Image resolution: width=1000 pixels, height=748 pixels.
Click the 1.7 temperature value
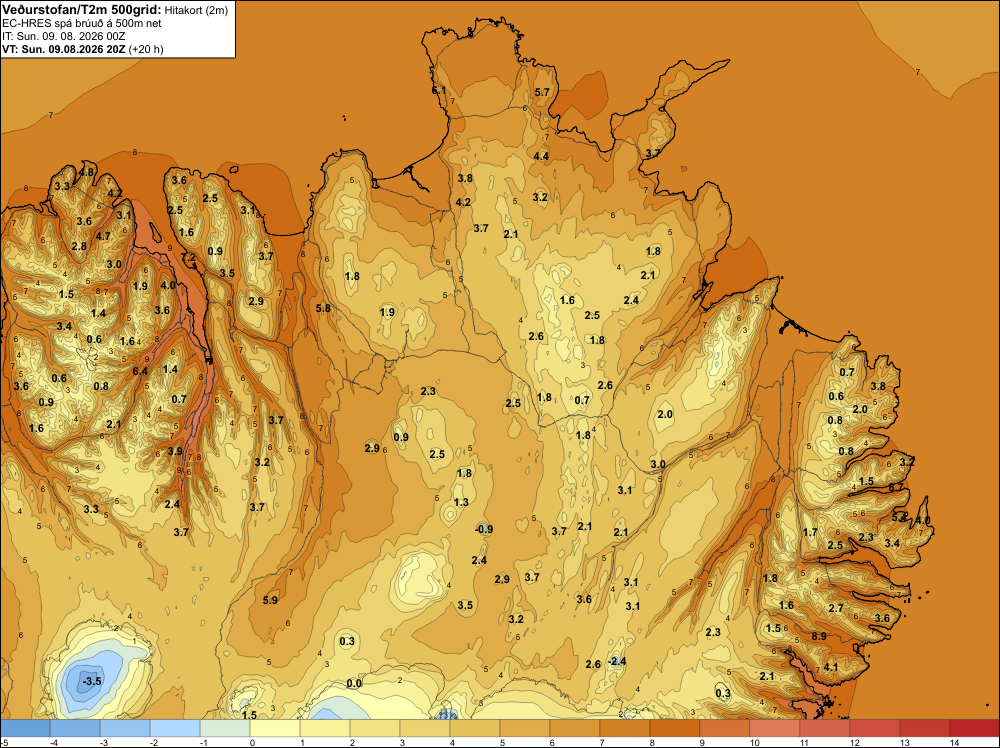(810, 532)
